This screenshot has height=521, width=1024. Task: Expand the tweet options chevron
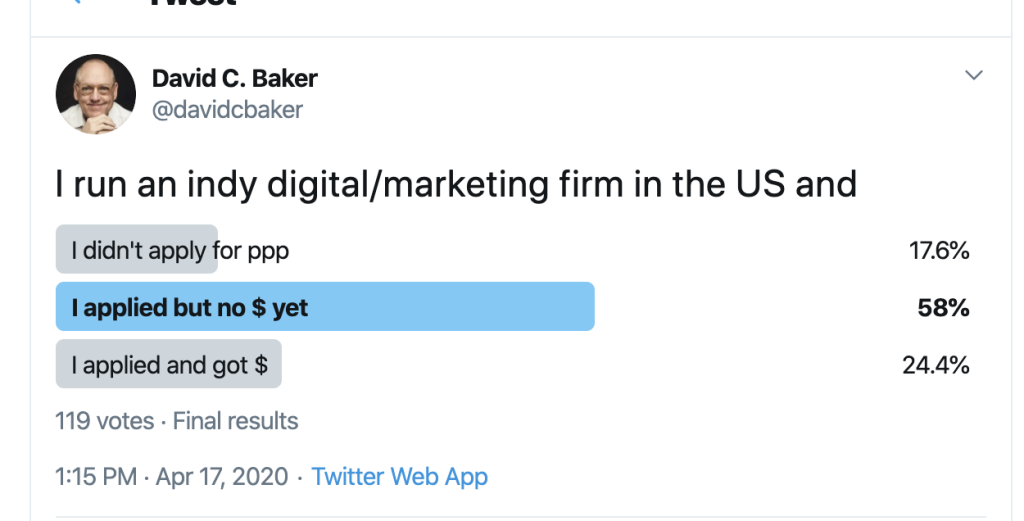(x=974, y=75)
